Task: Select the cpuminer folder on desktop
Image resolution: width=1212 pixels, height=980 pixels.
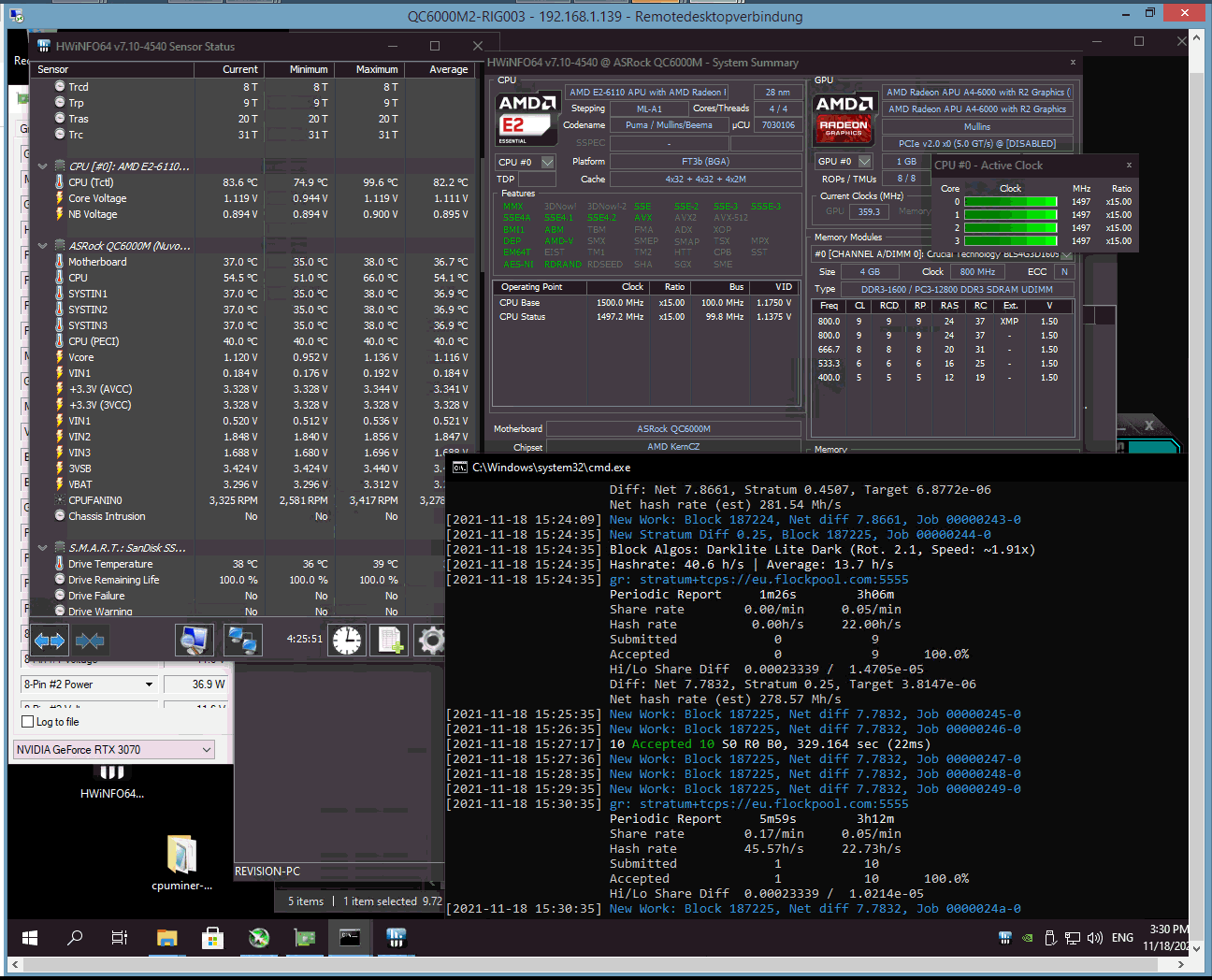Action: click(x=181, y=863)
